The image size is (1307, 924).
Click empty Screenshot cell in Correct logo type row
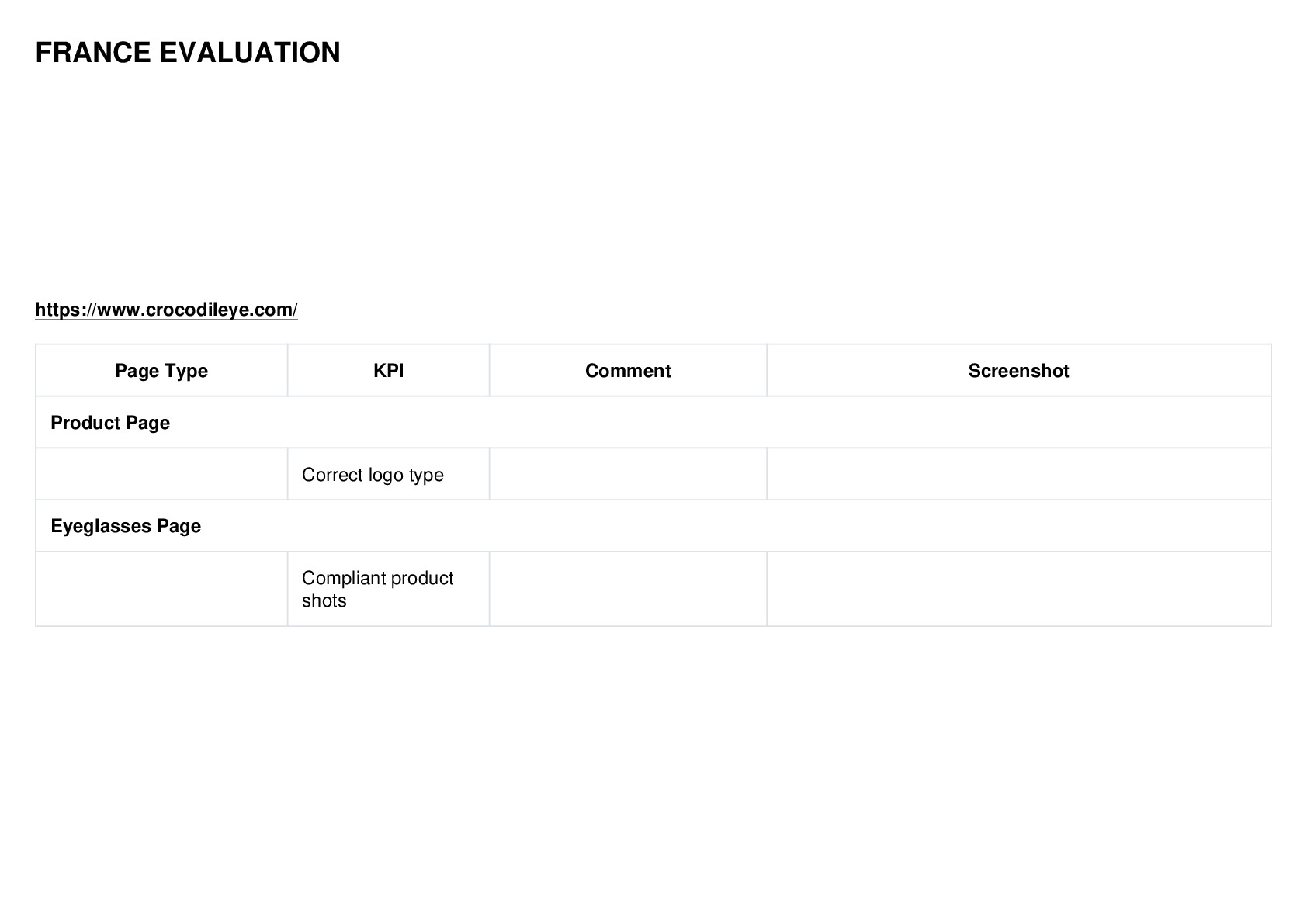tap(1018, 474)
